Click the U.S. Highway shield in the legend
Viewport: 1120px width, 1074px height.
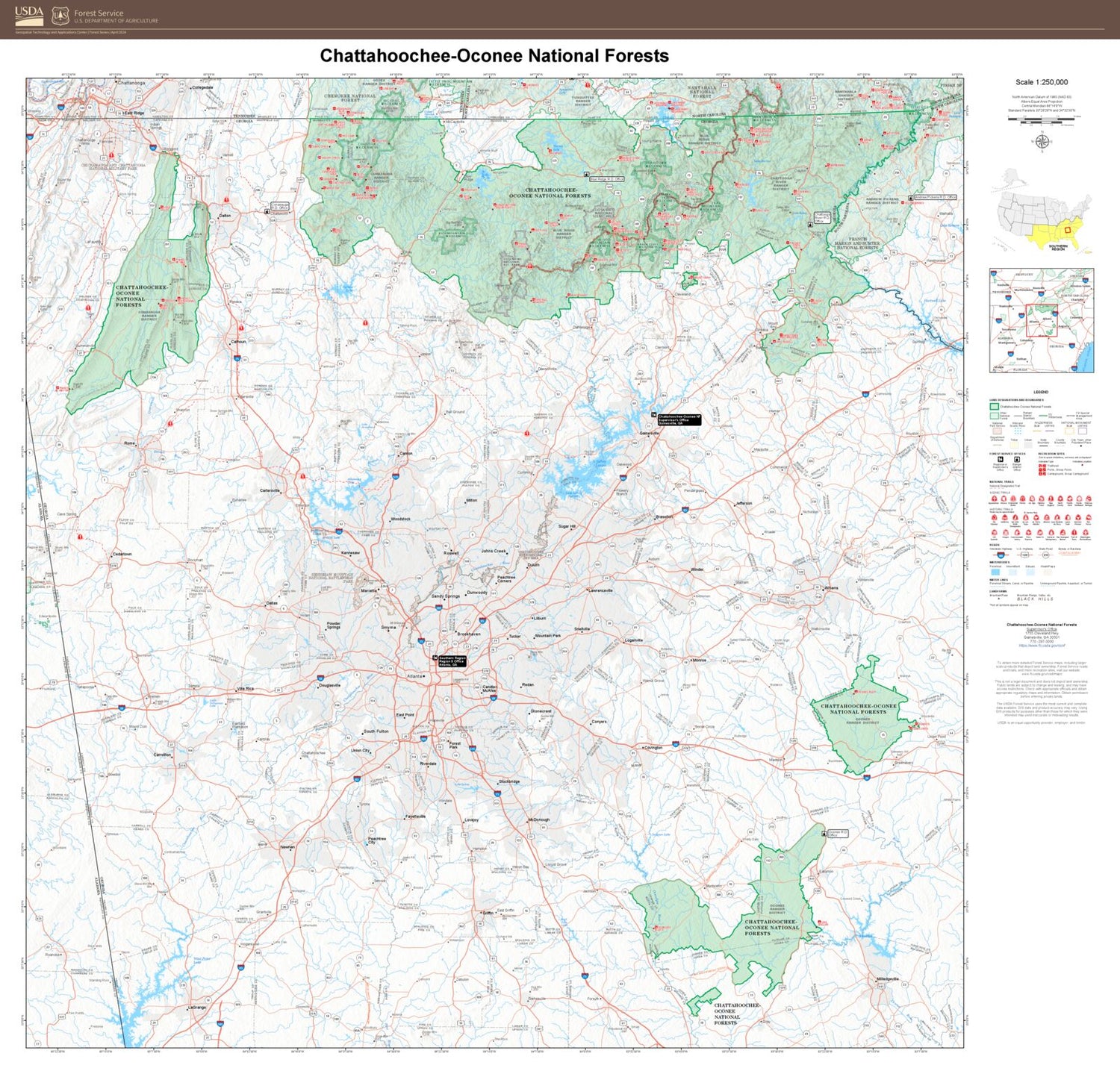click(x=1025, y=555)
